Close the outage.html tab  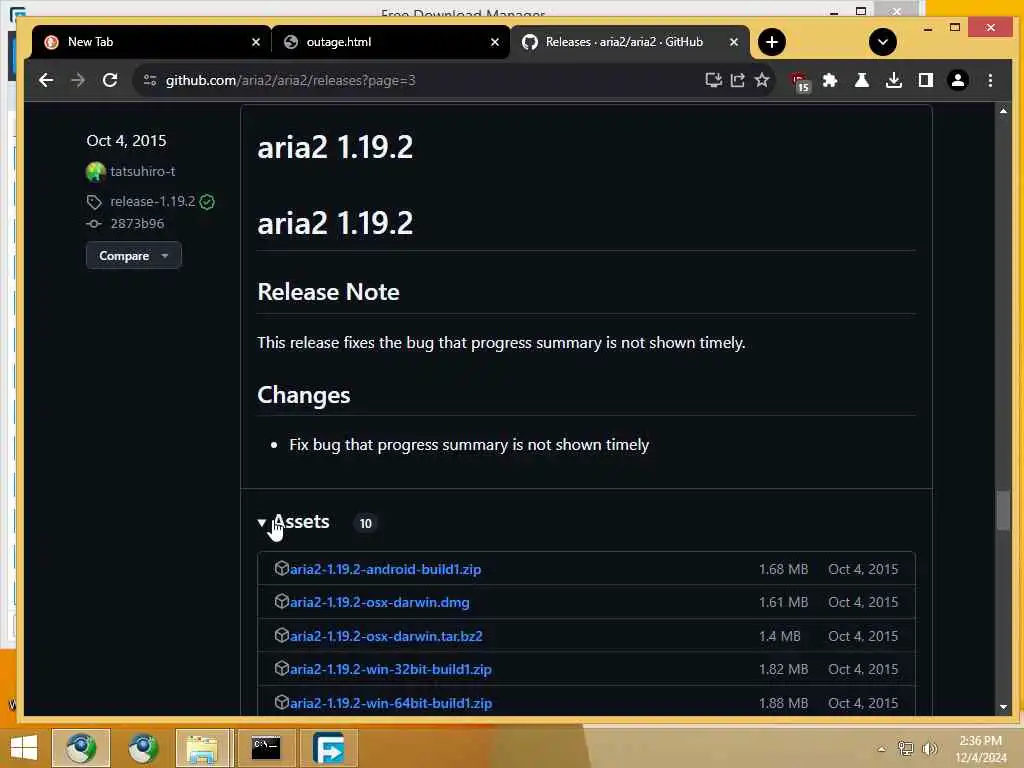[494, 42]
